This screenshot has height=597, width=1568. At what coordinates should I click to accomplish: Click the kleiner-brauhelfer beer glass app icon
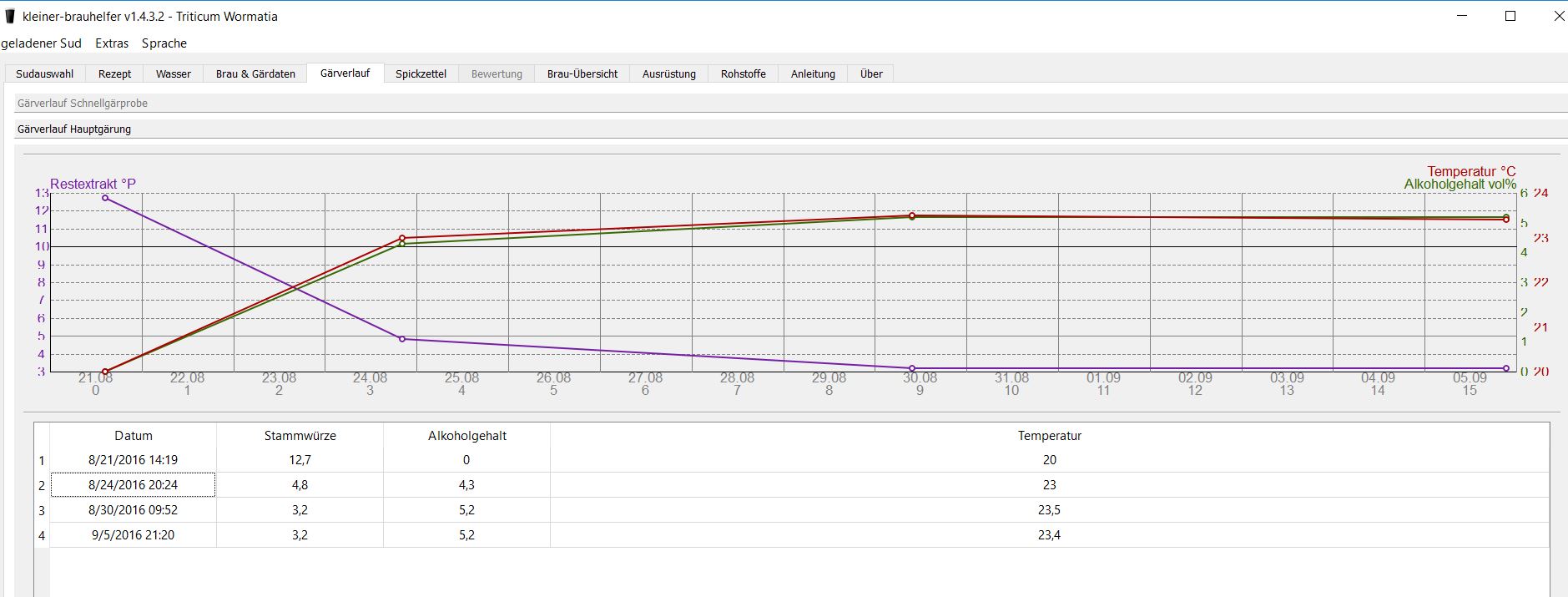coord(10,17)
